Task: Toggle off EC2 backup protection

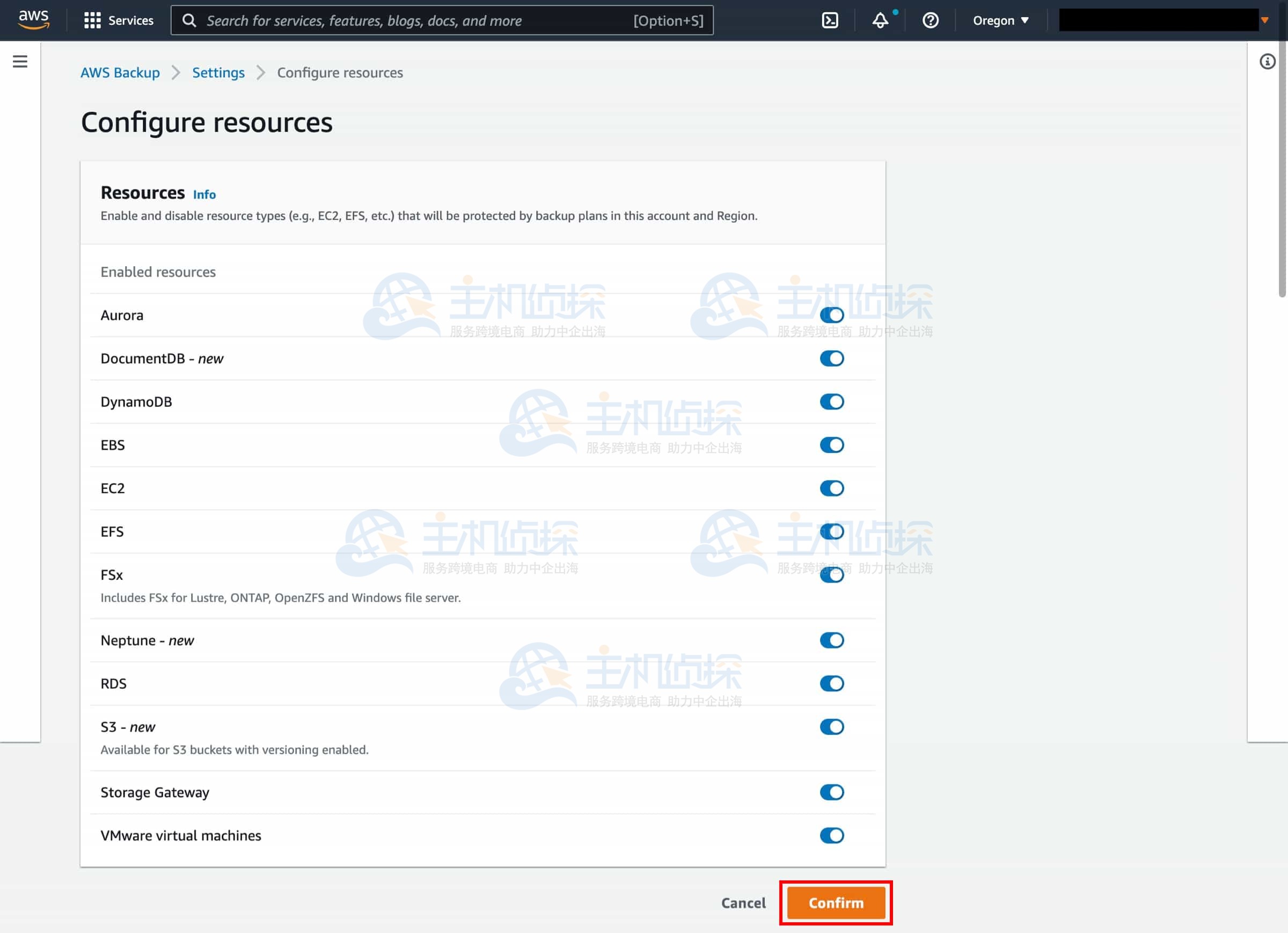Action: pyautogui.click(x=831, y=488)
